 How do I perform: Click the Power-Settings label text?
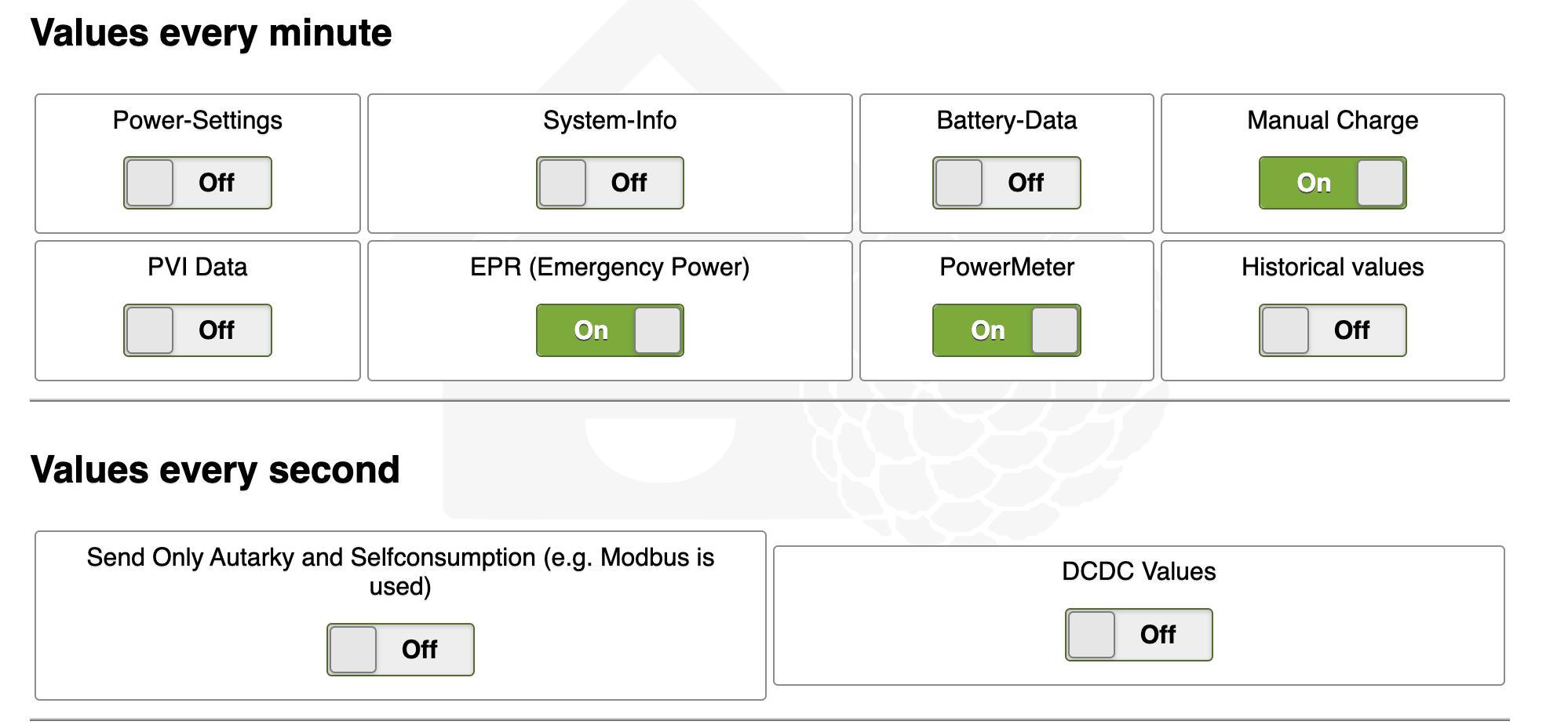point(198,120)
